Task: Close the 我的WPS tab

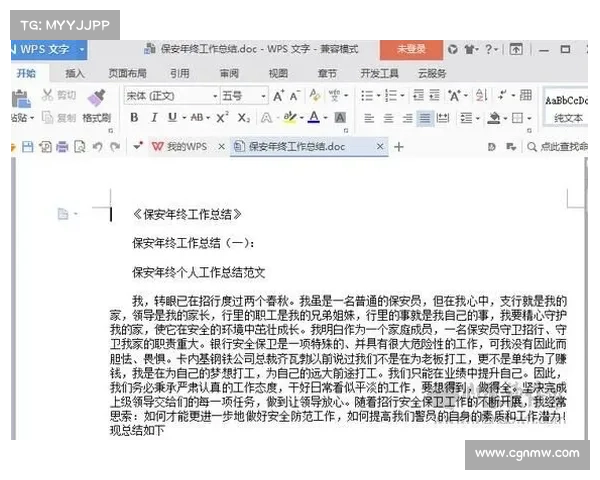Action: [221, 147]
